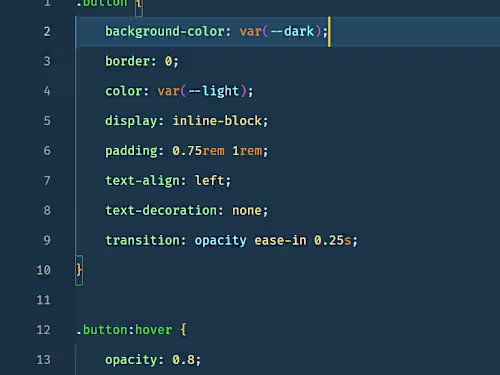Click the closing brace on line 10
Viewport: 500px width, 375px height.
pos(79,270)
